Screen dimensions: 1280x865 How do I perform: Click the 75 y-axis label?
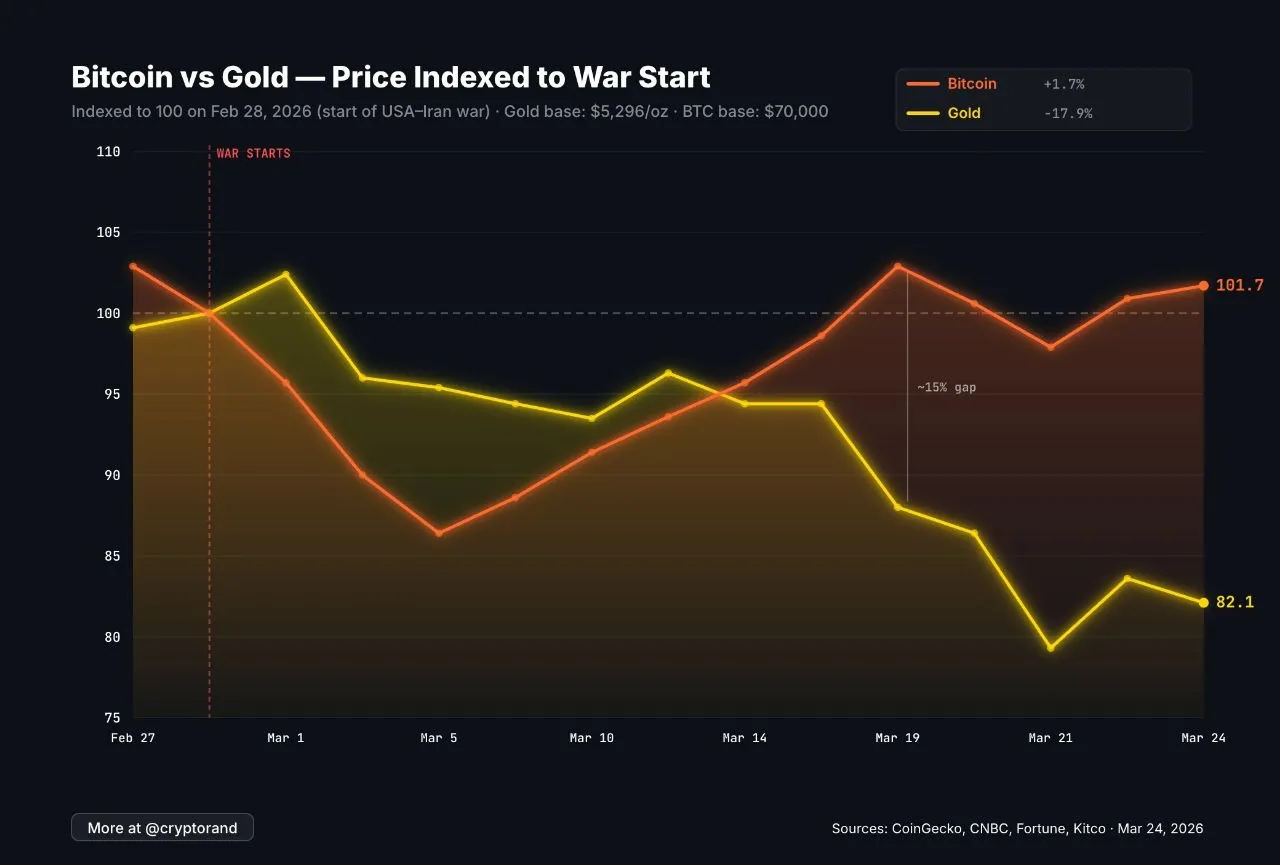[112, 718]
